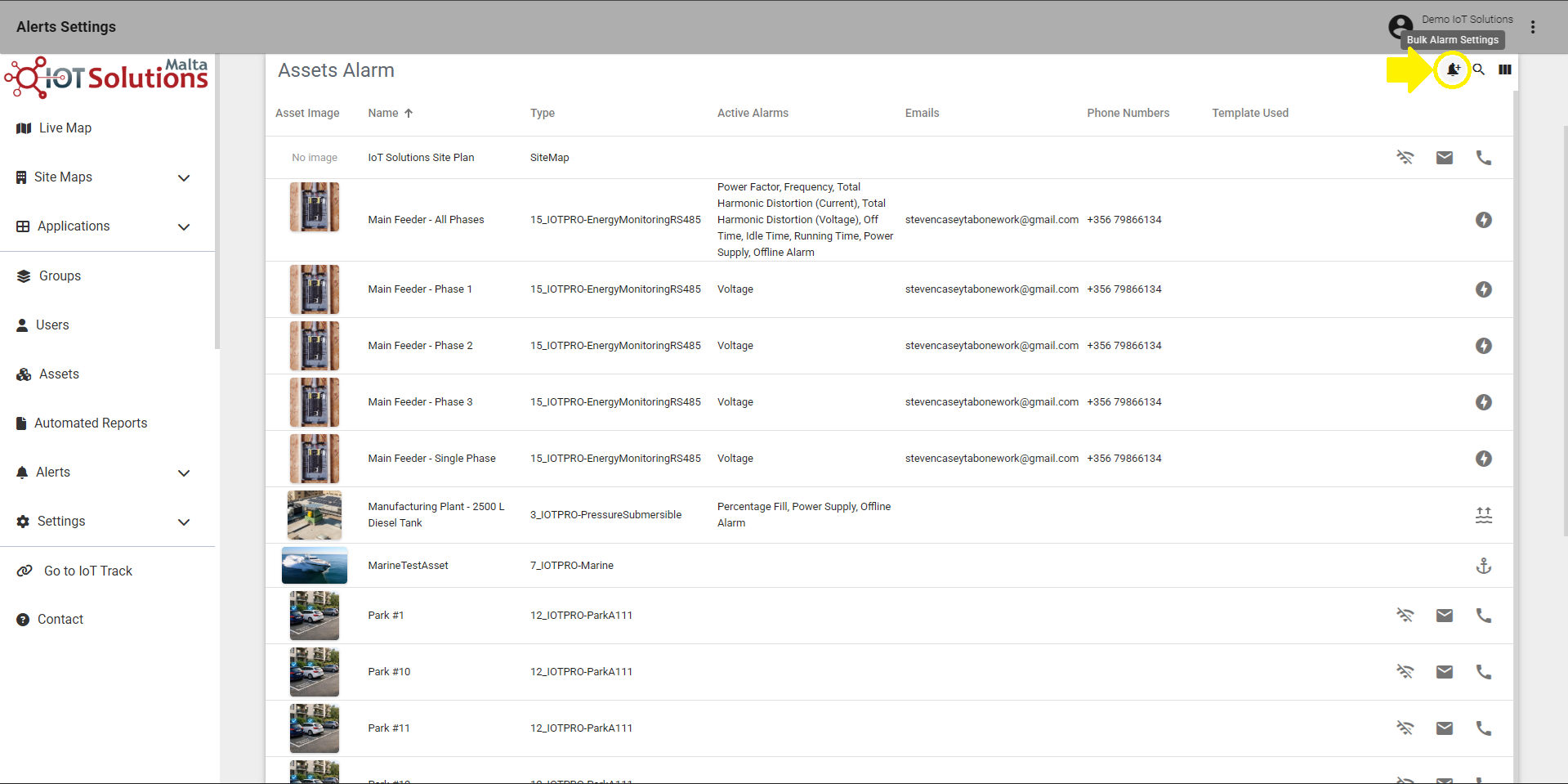Open Bulk Alarm Settings bell icon
The width and height of the screenshot is (1568, 784).
point(1453,69)
